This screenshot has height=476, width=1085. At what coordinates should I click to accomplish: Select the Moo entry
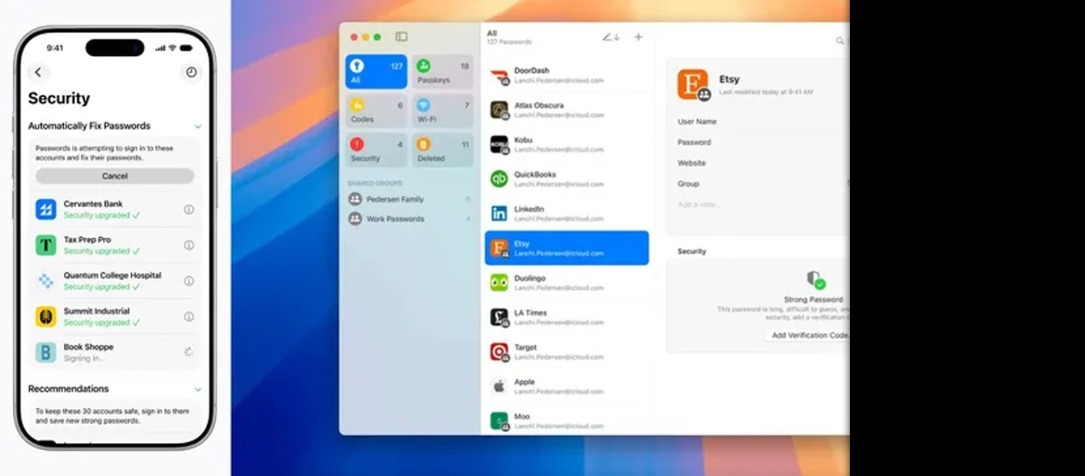click(567, 421)
